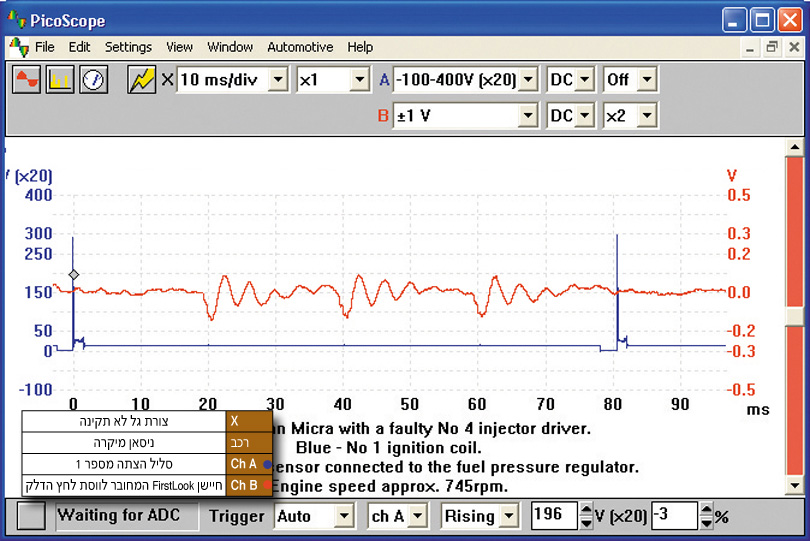The height and width of the screenshot is (541, 810).
Task: Click the trigger voltage field showing 196
Action: point(553,516)
